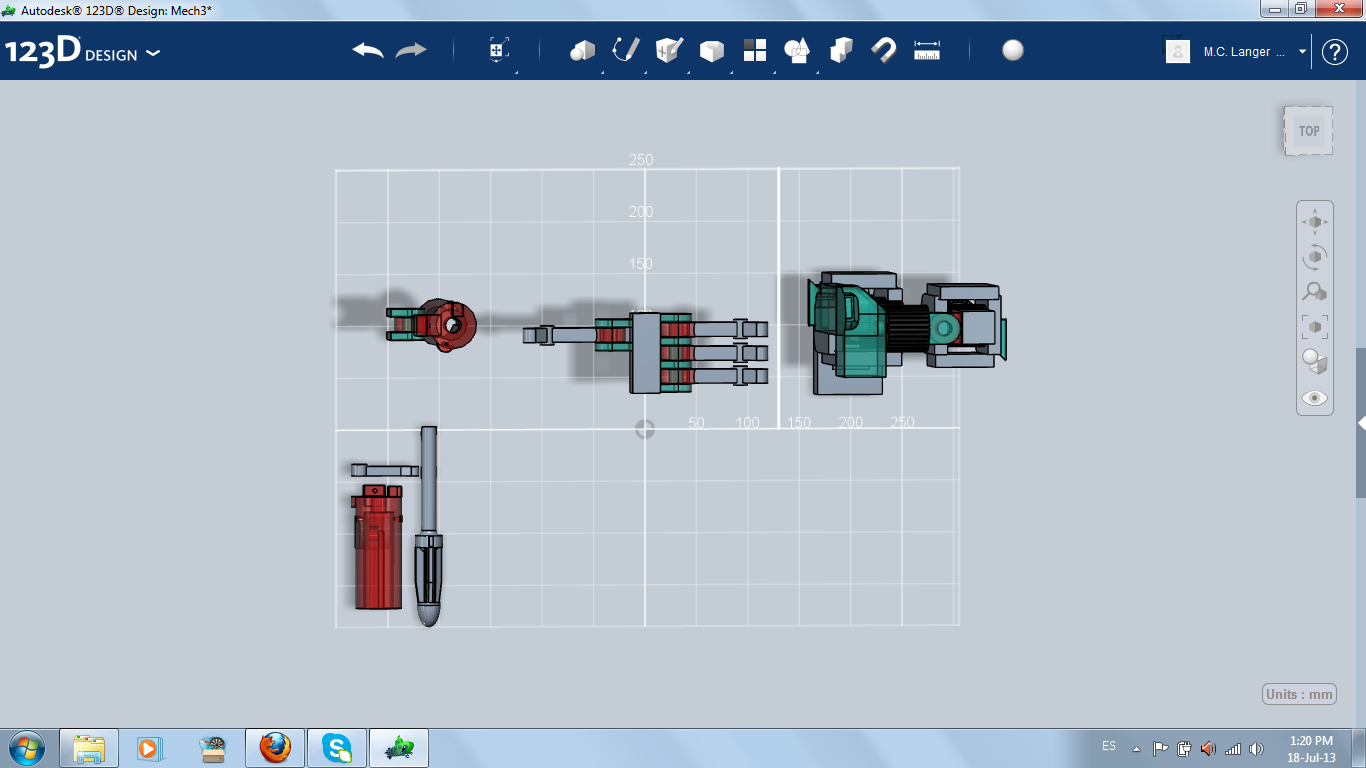1366x768 pixels.
Task: Open the Sketch tool menu
Action: coord(626,50)
